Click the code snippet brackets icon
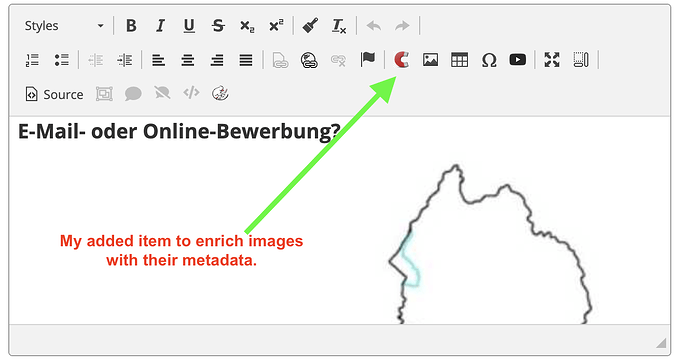Viewport: 690px width, 364px height. (x=191, y=93)
